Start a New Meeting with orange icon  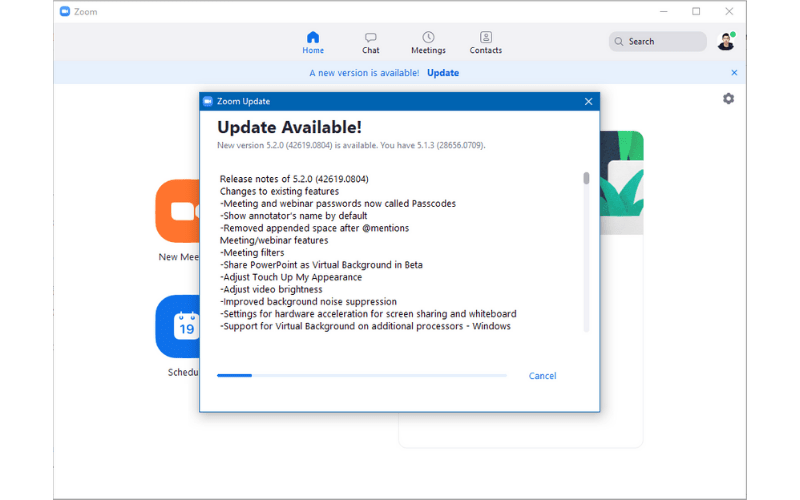[x=178, y=211]
